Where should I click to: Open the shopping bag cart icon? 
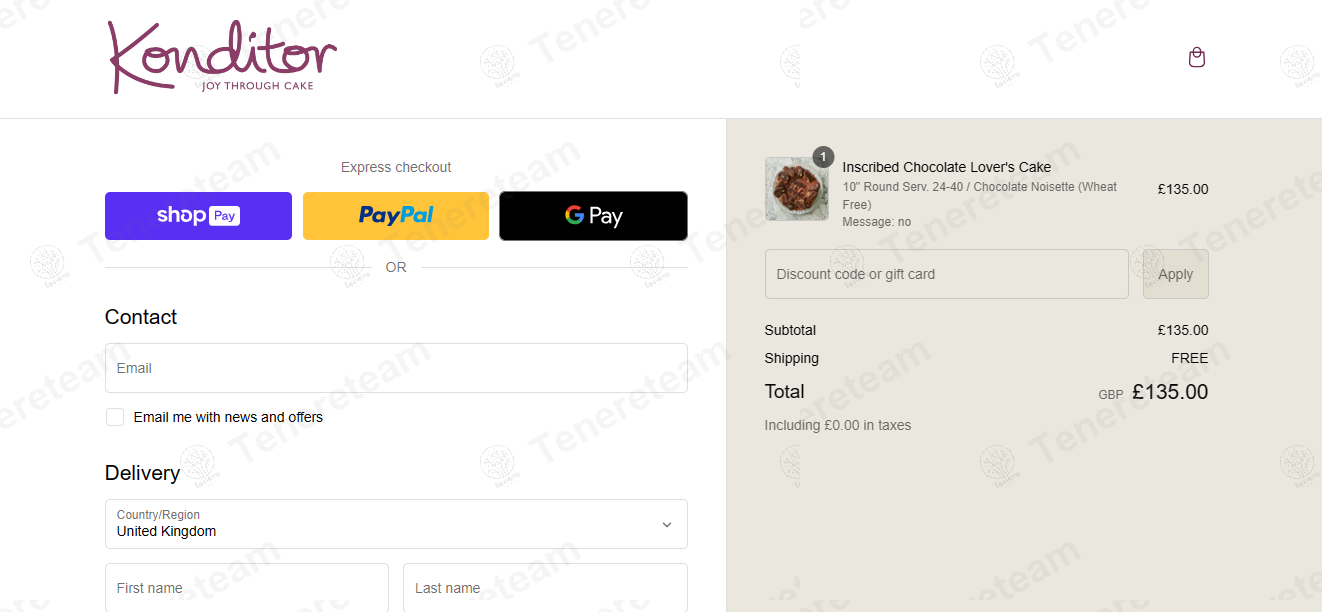1196,57
